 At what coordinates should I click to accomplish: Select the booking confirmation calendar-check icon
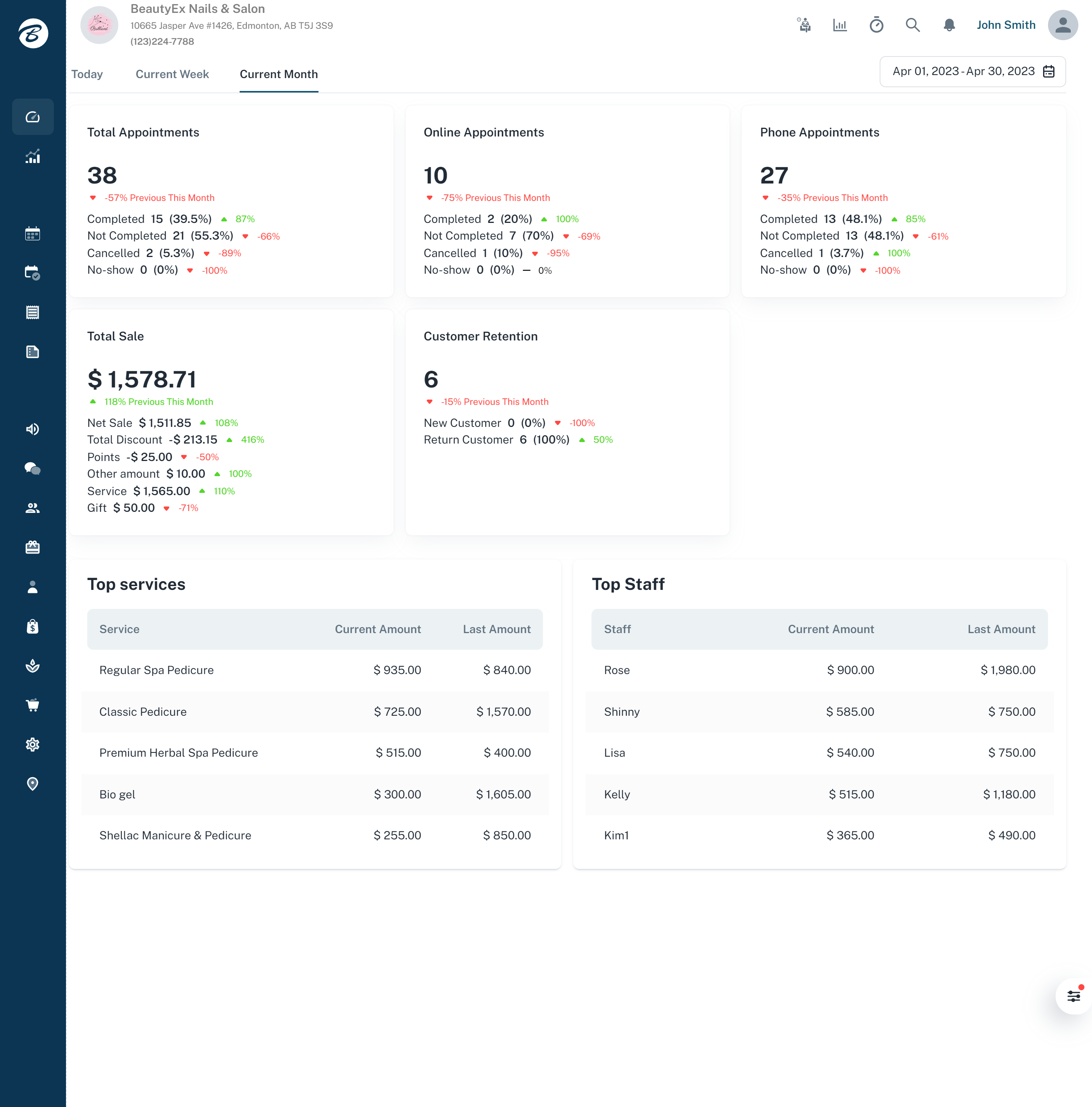point(33,272)
